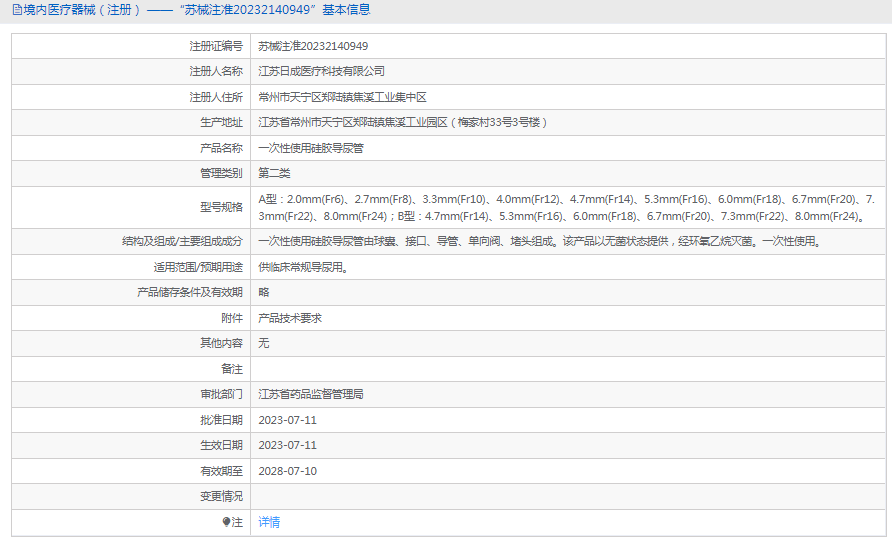
Task: Click the 有效期至 label
Action: pos(221,471)
